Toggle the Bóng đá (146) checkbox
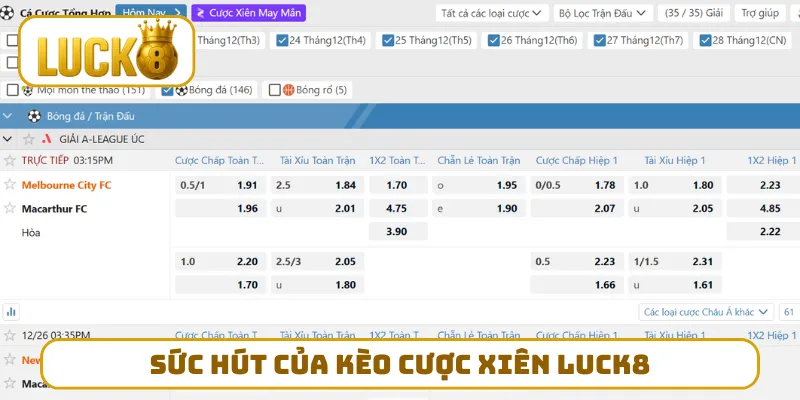Screen dimensions: 800x400 pyautogui.click(x=167, y=90)
